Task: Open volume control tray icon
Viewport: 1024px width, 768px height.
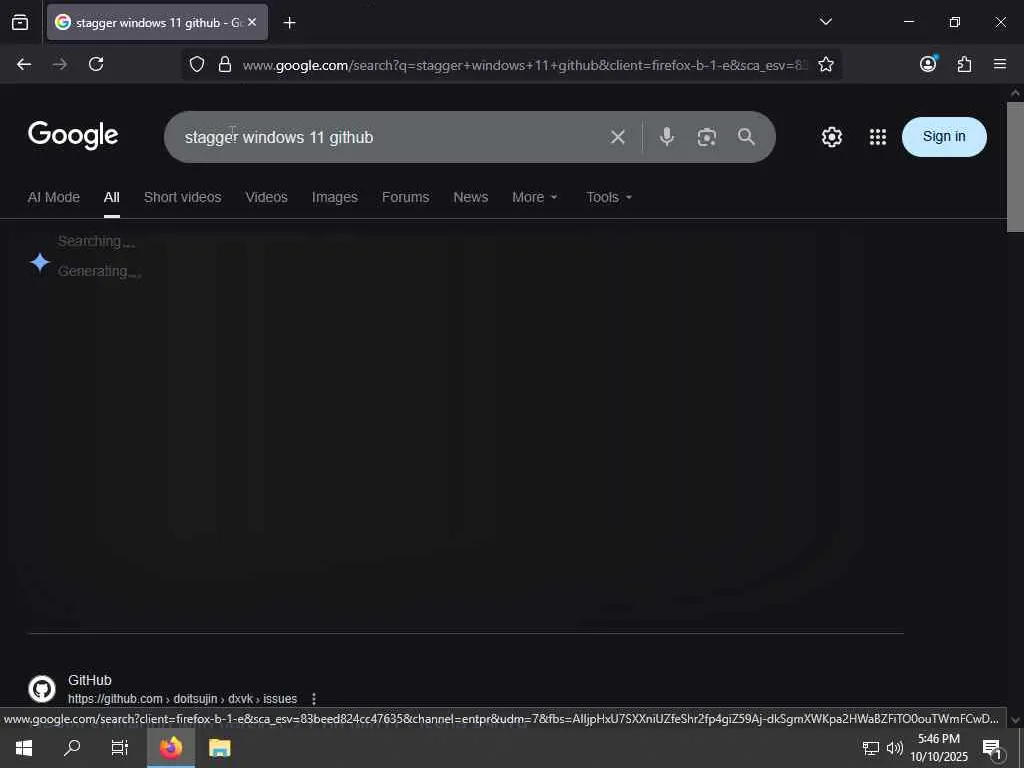Action: click(x=895, y=748)
